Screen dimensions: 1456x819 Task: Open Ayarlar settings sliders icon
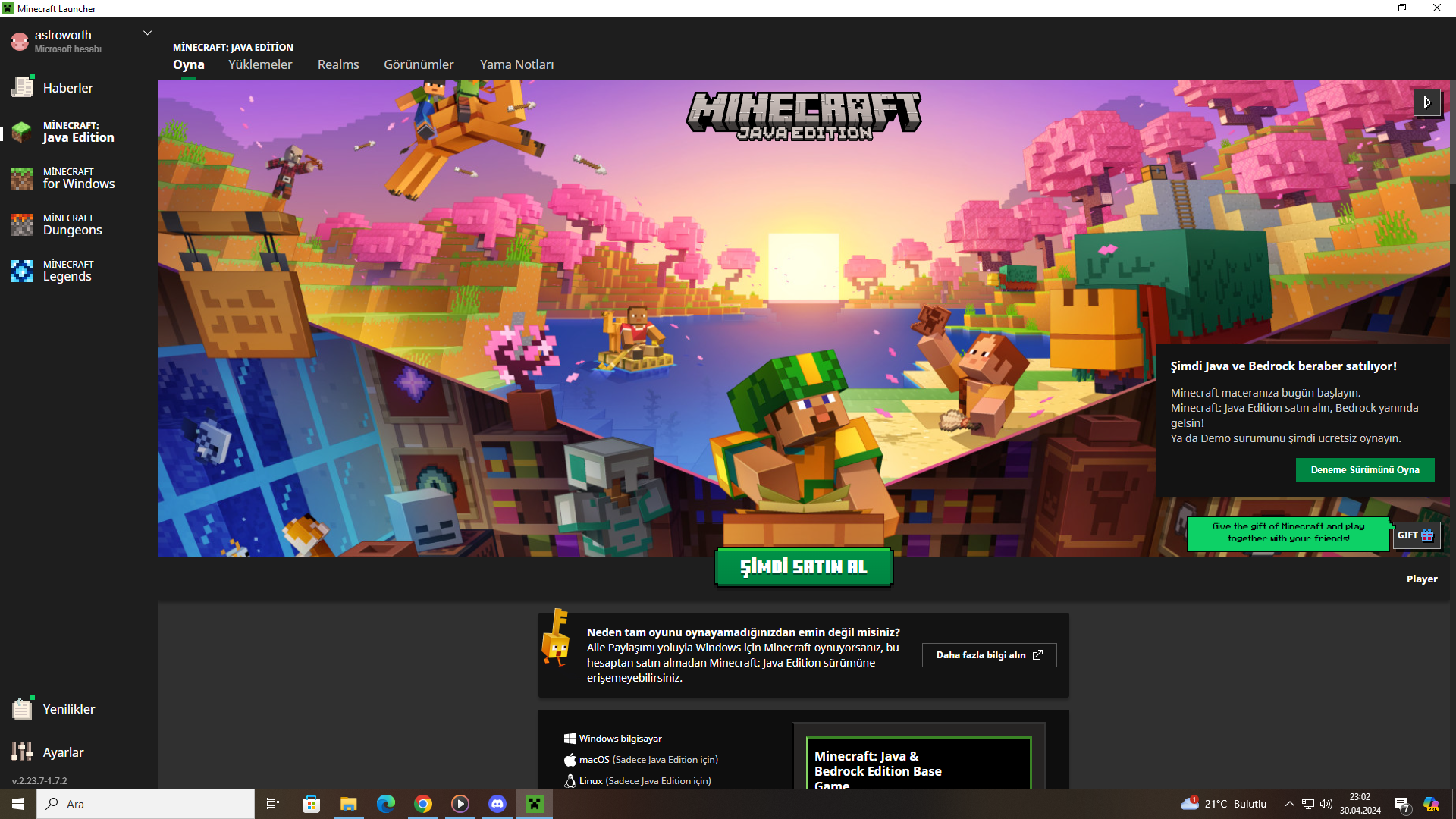tap(22, 752)
